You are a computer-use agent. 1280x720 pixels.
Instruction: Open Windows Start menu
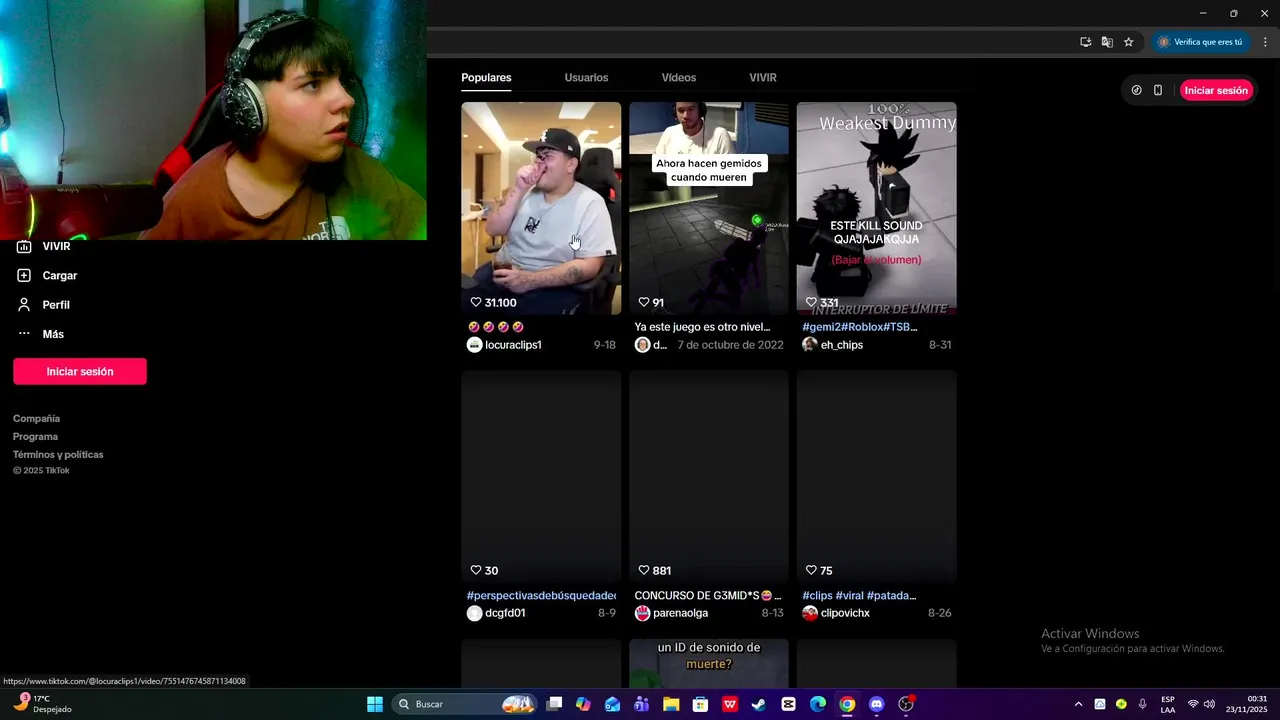375,704
